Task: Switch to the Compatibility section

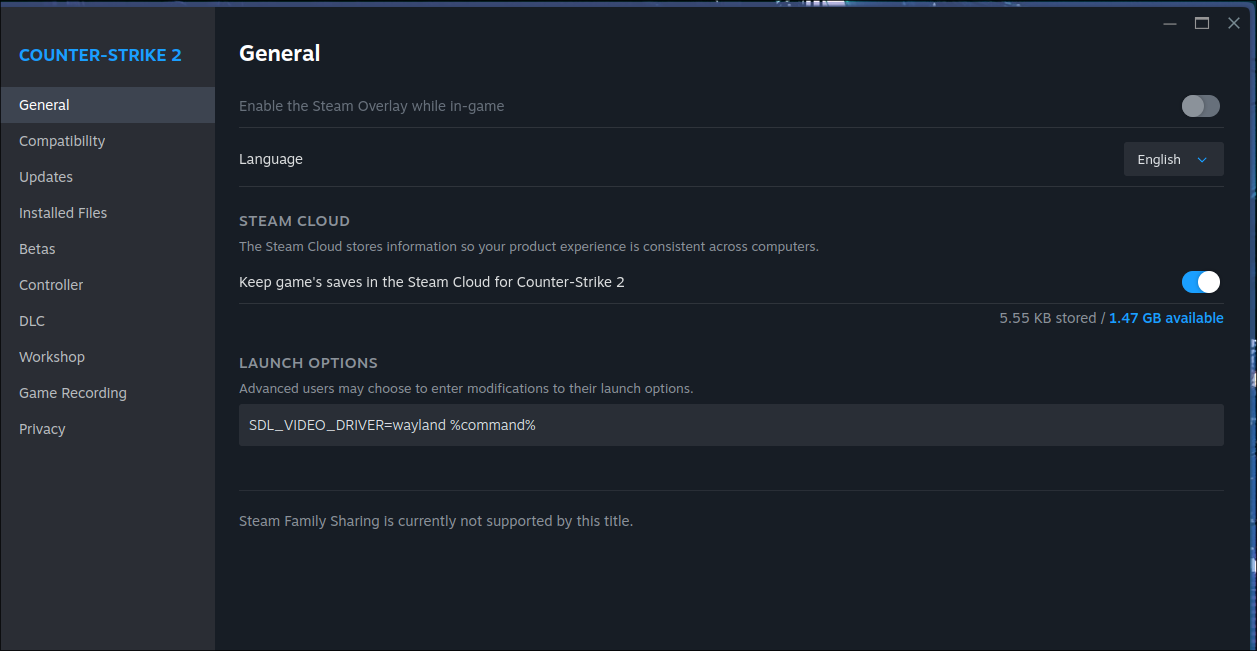Action: (x=107, y=141)
